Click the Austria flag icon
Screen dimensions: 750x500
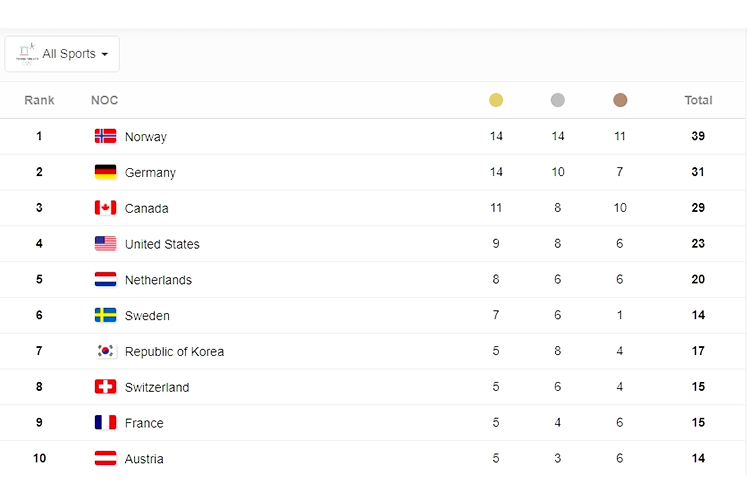pyautogui.click(x=105, y=458)
